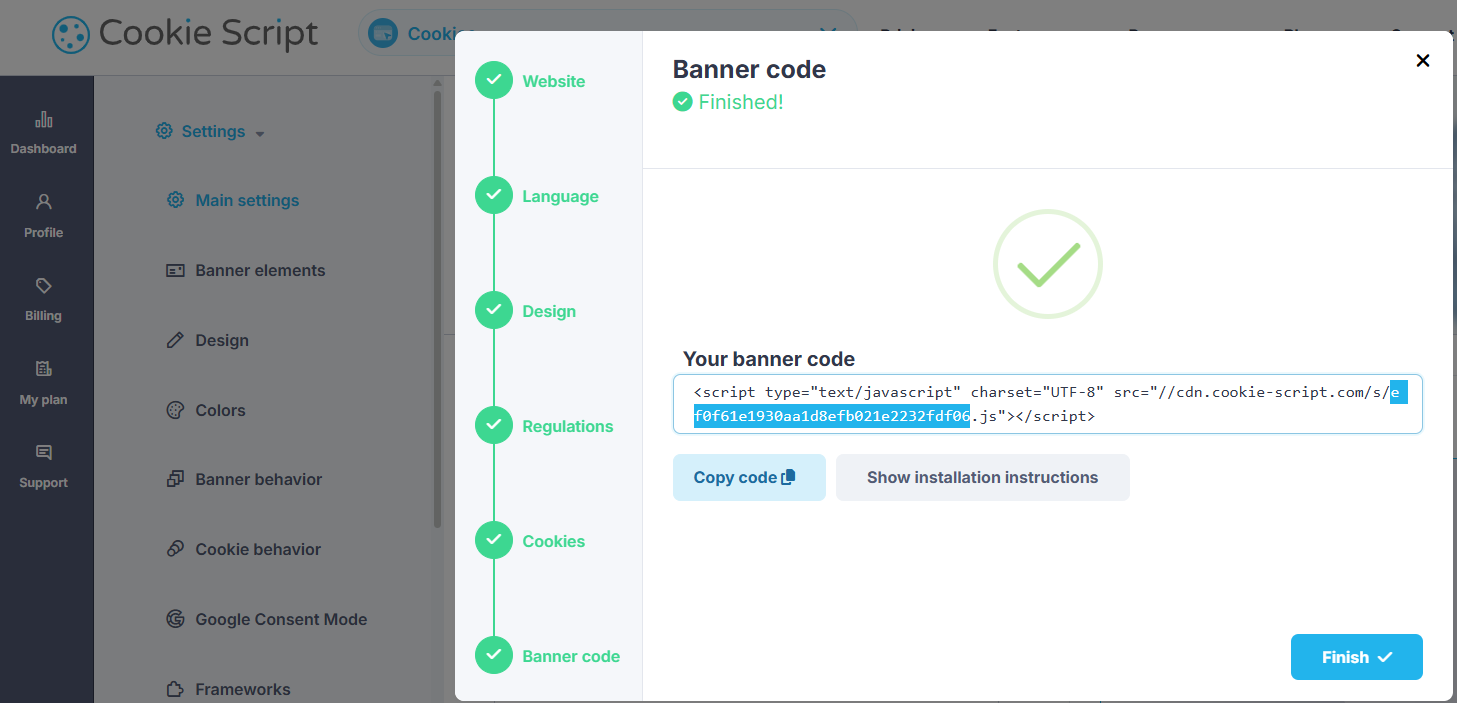Click the Design pencil icon
1457x703 pixels.
pyautogui.click(x=175, y=340)
